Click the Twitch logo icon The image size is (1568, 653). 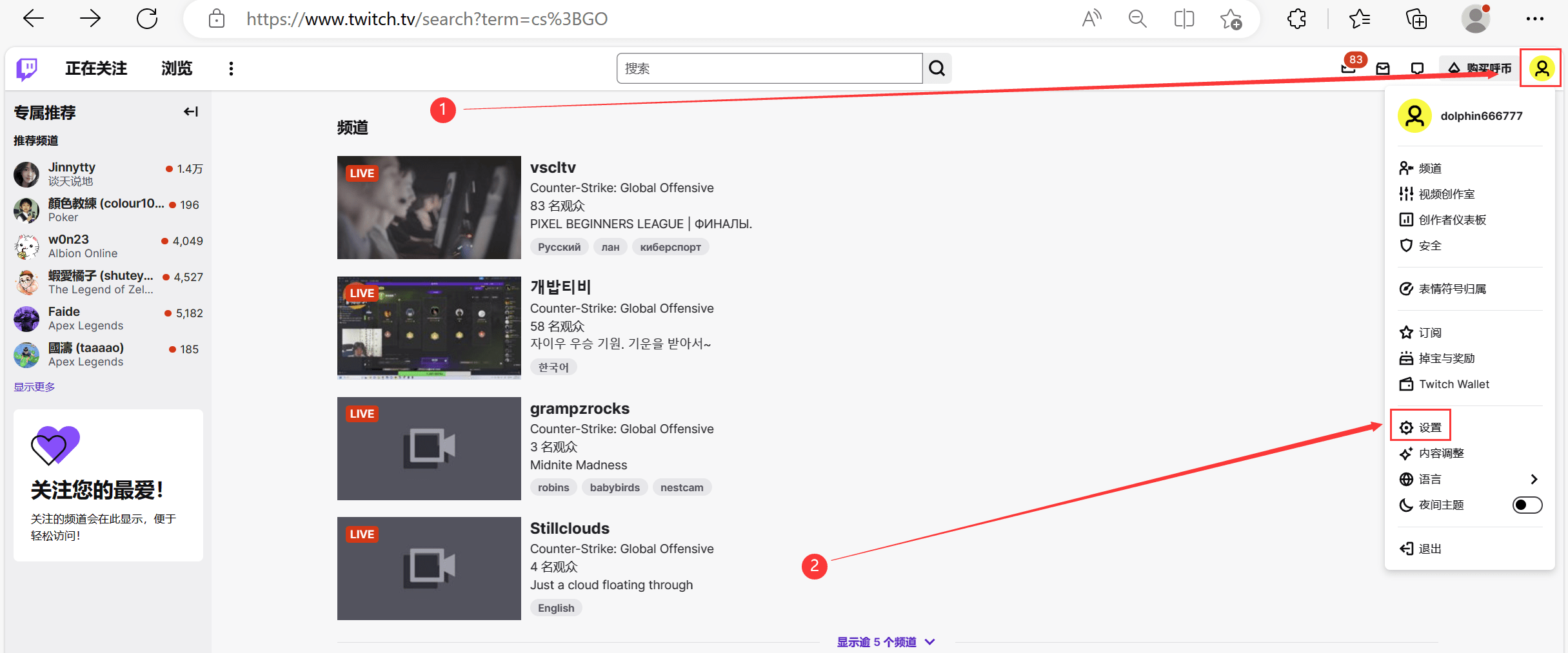[x=26, y=68]
